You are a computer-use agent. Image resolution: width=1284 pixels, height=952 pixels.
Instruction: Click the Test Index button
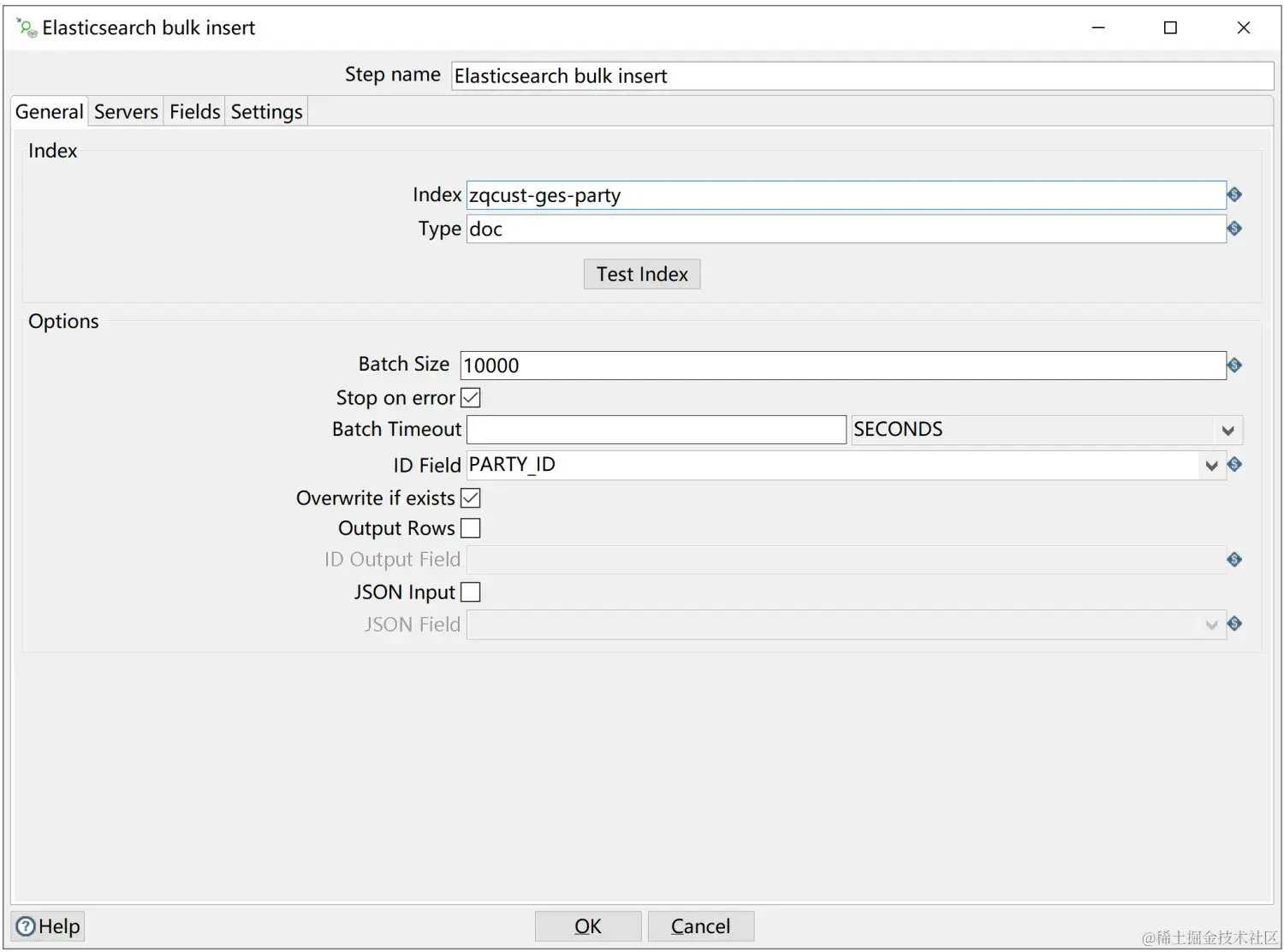(642, 274)
